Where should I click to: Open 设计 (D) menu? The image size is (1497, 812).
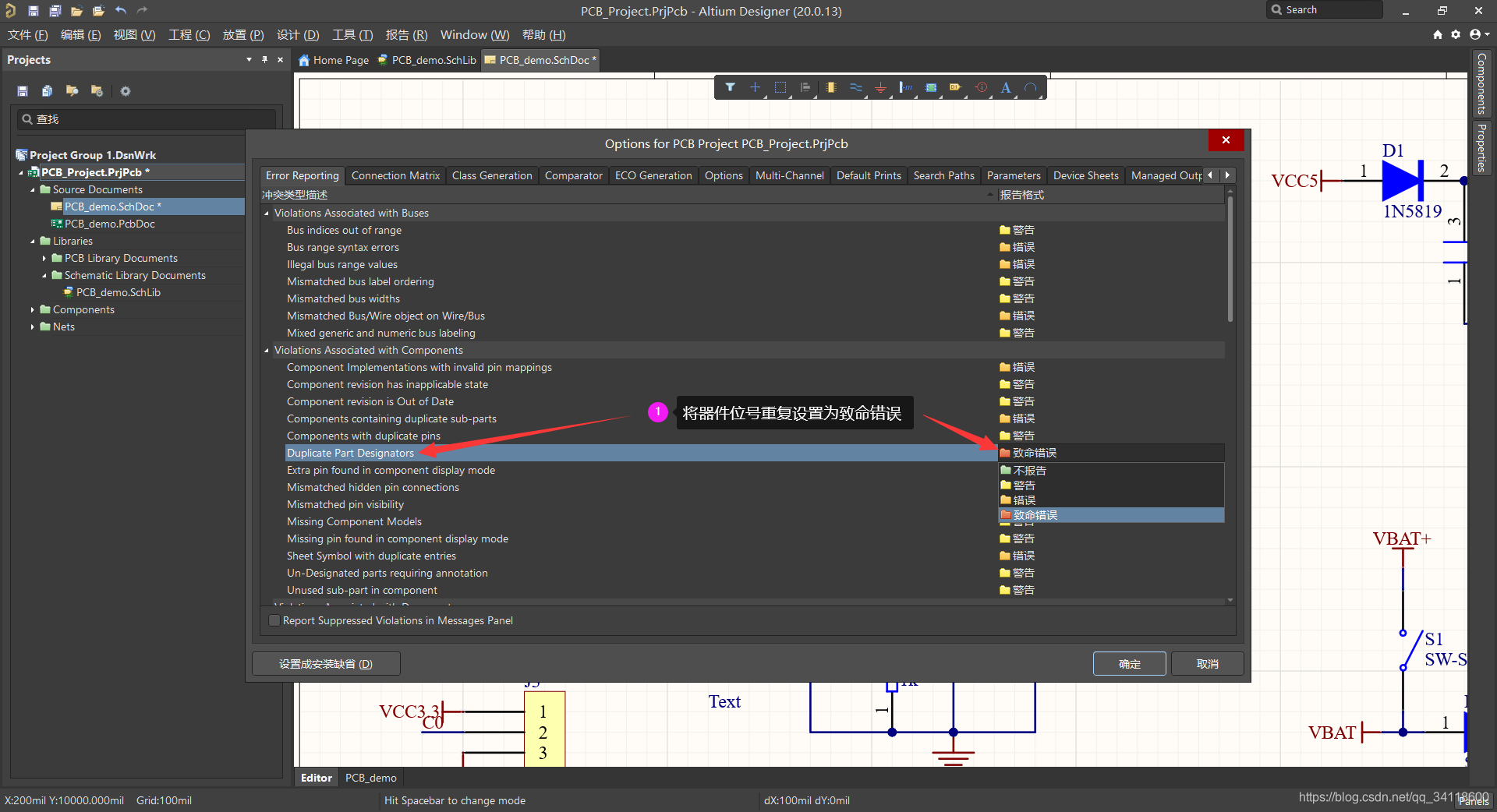click(x=298, y=34)
